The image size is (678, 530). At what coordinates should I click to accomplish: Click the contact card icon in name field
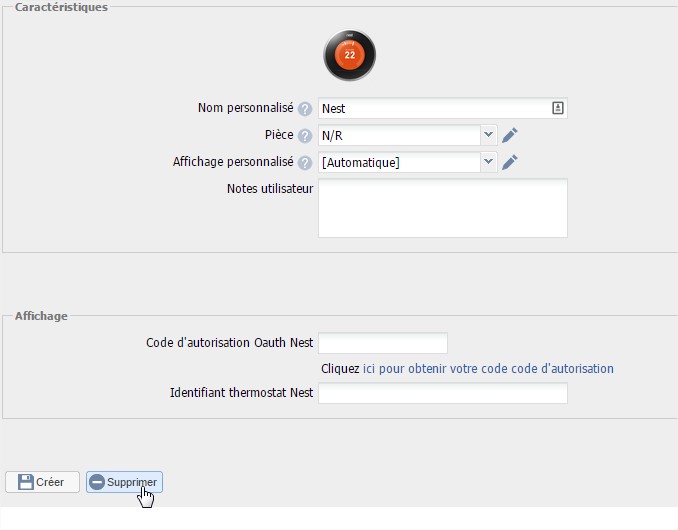pos(557,108)
